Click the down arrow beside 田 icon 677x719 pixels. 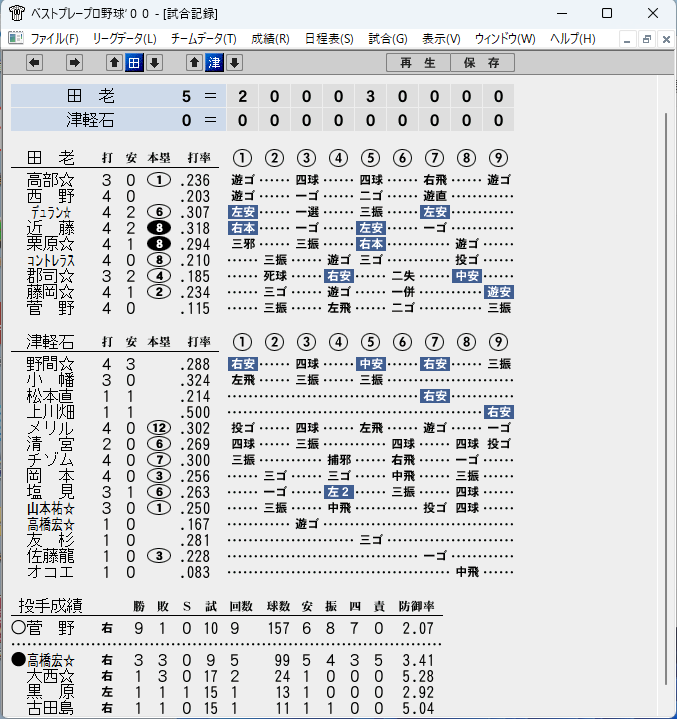[x=155, y=62]
